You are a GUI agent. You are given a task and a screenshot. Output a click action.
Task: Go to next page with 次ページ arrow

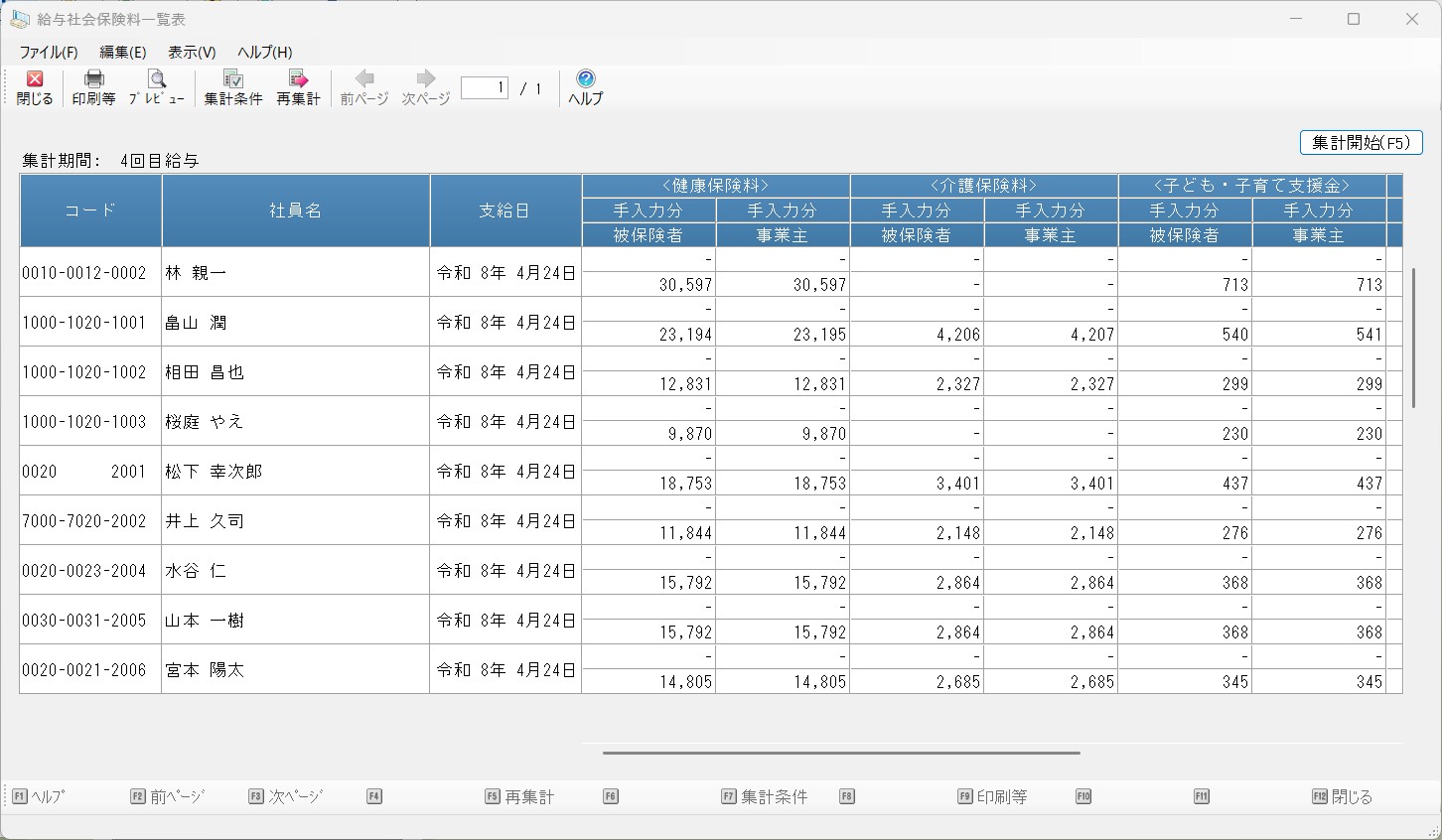425,80
